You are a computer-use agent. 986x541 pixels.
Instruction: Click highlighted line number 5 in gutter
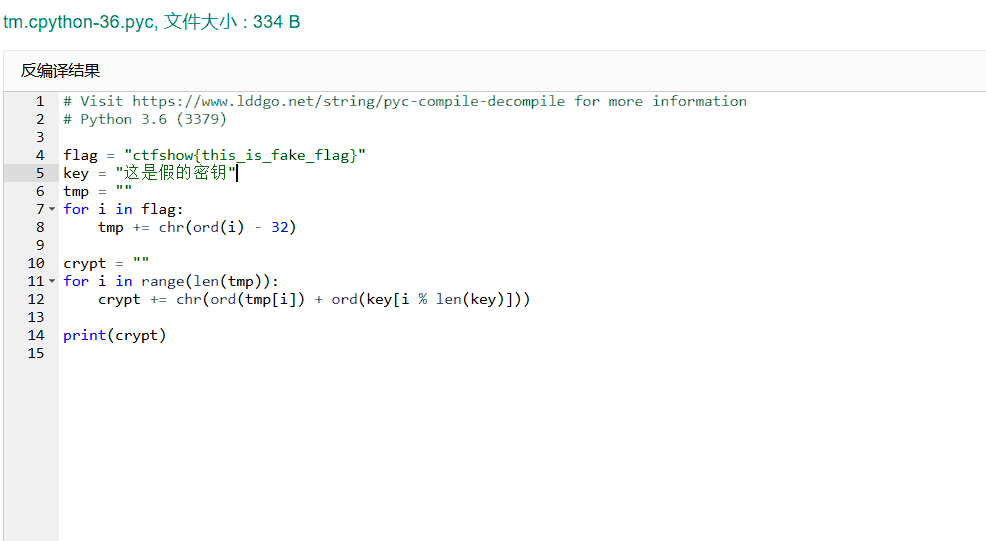[40, 173]
